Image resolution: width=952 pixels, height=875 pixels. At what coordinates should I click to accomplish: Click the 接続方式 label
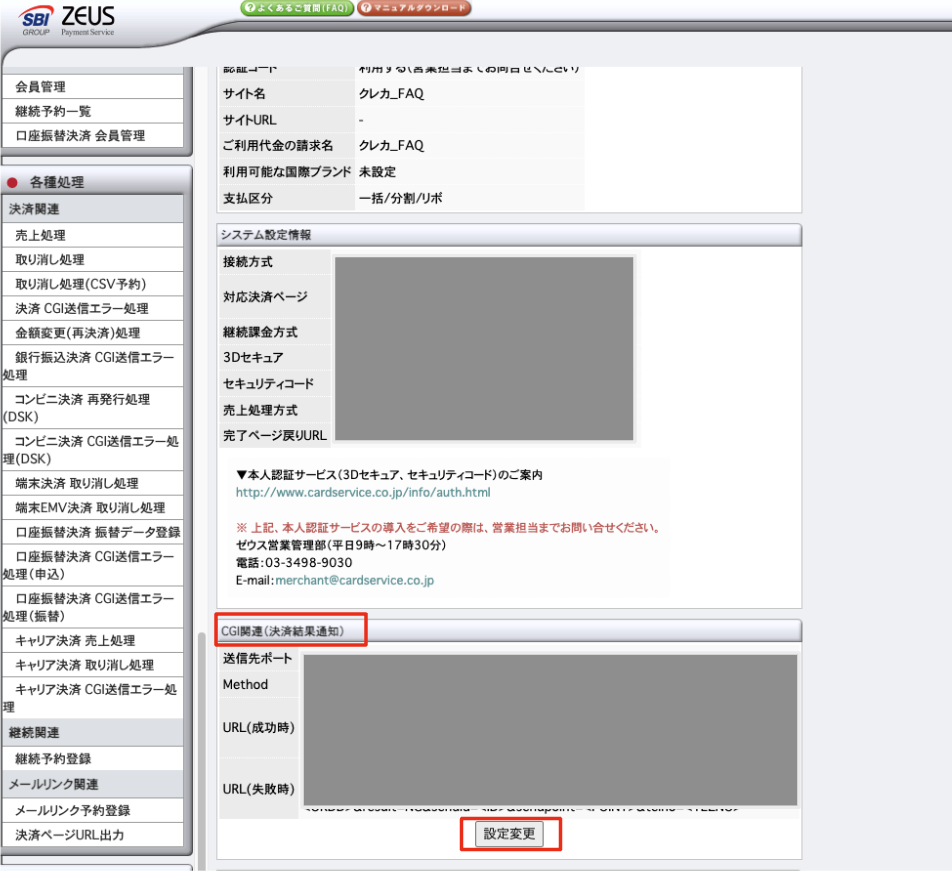[x=247, y=262]
